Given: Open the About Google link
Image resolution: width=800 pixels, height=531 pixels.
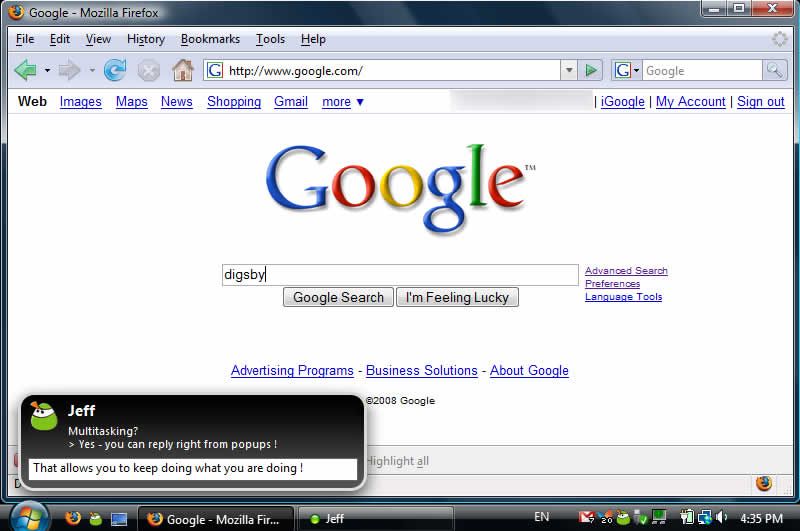Looking at the screenshot, I should (529, 370).
